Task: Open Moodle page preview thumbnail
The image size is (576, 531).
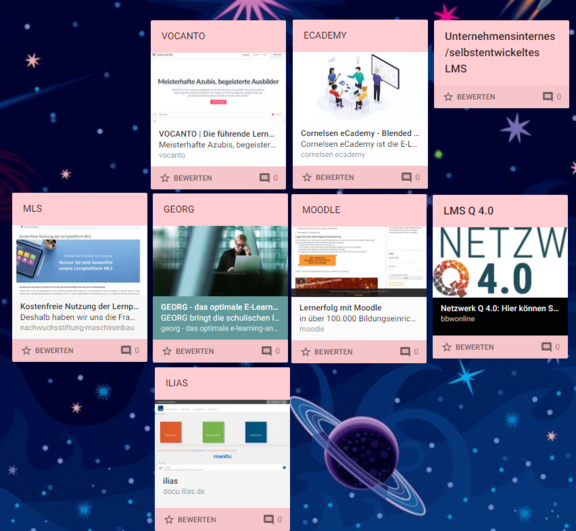Action: [359, 262]
